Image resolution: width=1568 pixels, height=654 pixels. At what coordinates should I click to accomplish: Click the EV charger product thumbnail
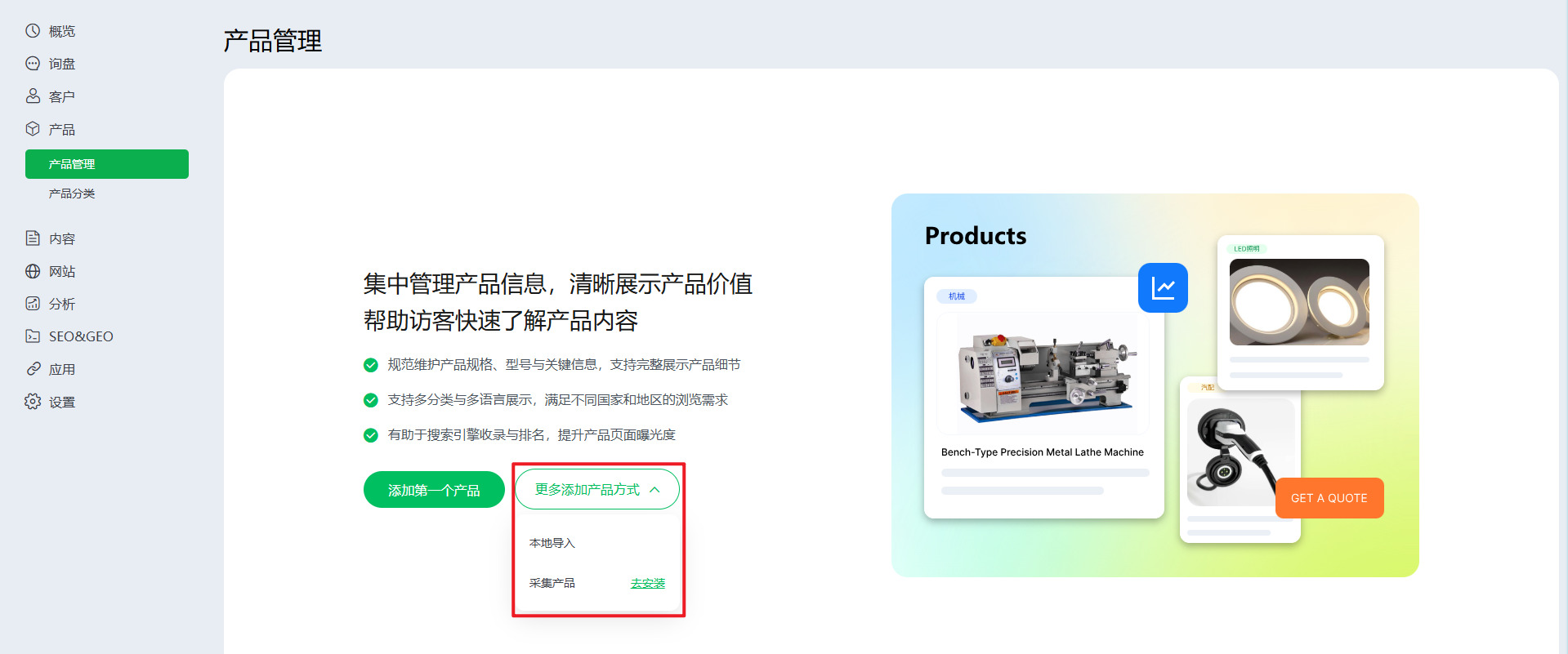point(1240,452)
